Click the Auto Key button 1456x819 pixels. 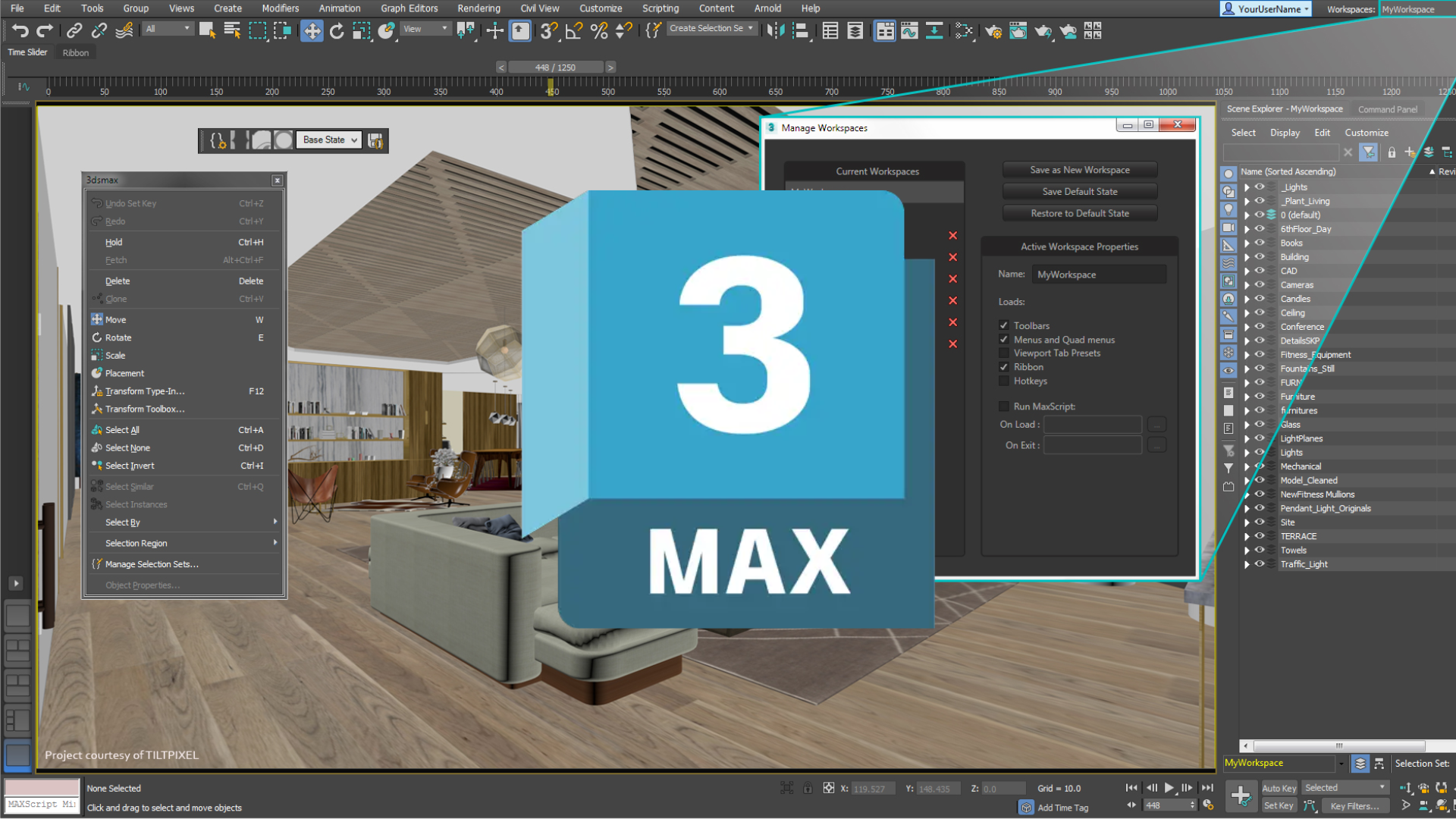pyautogui.click(x=1279, y=789)
